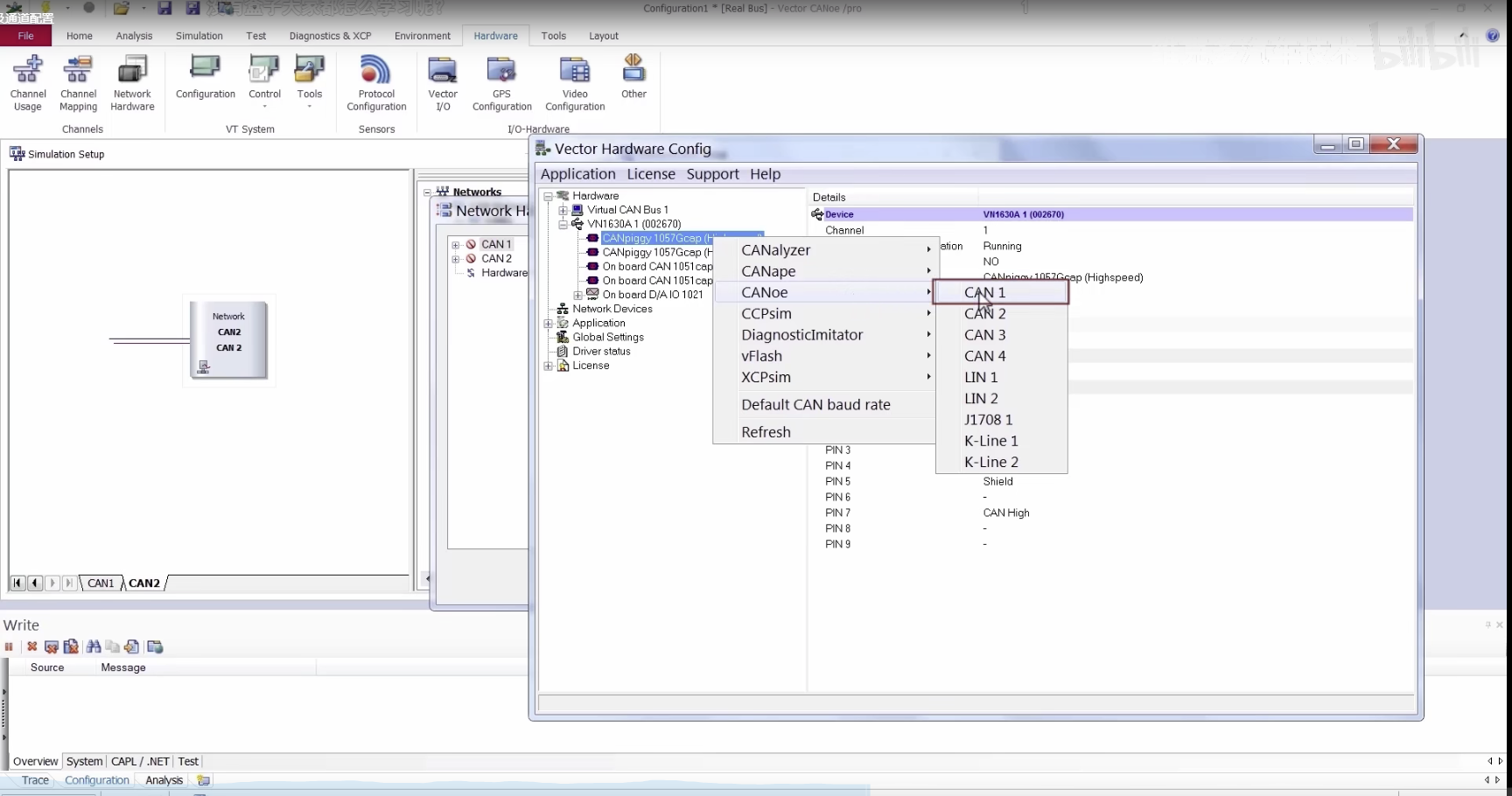Select CAPL / .NET tab in Write window

140,761
